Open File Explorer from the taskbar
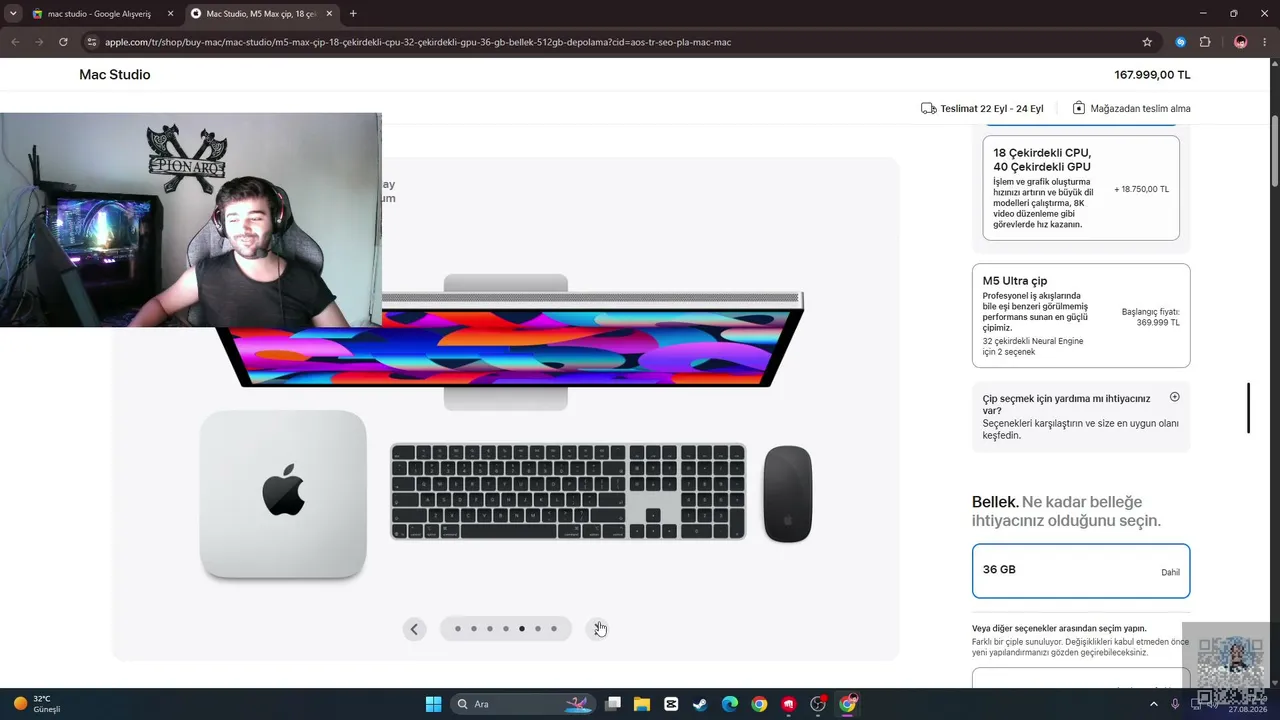Image resolution: width=1280 pixels, height=720 pixels. (x=642, y=704)
